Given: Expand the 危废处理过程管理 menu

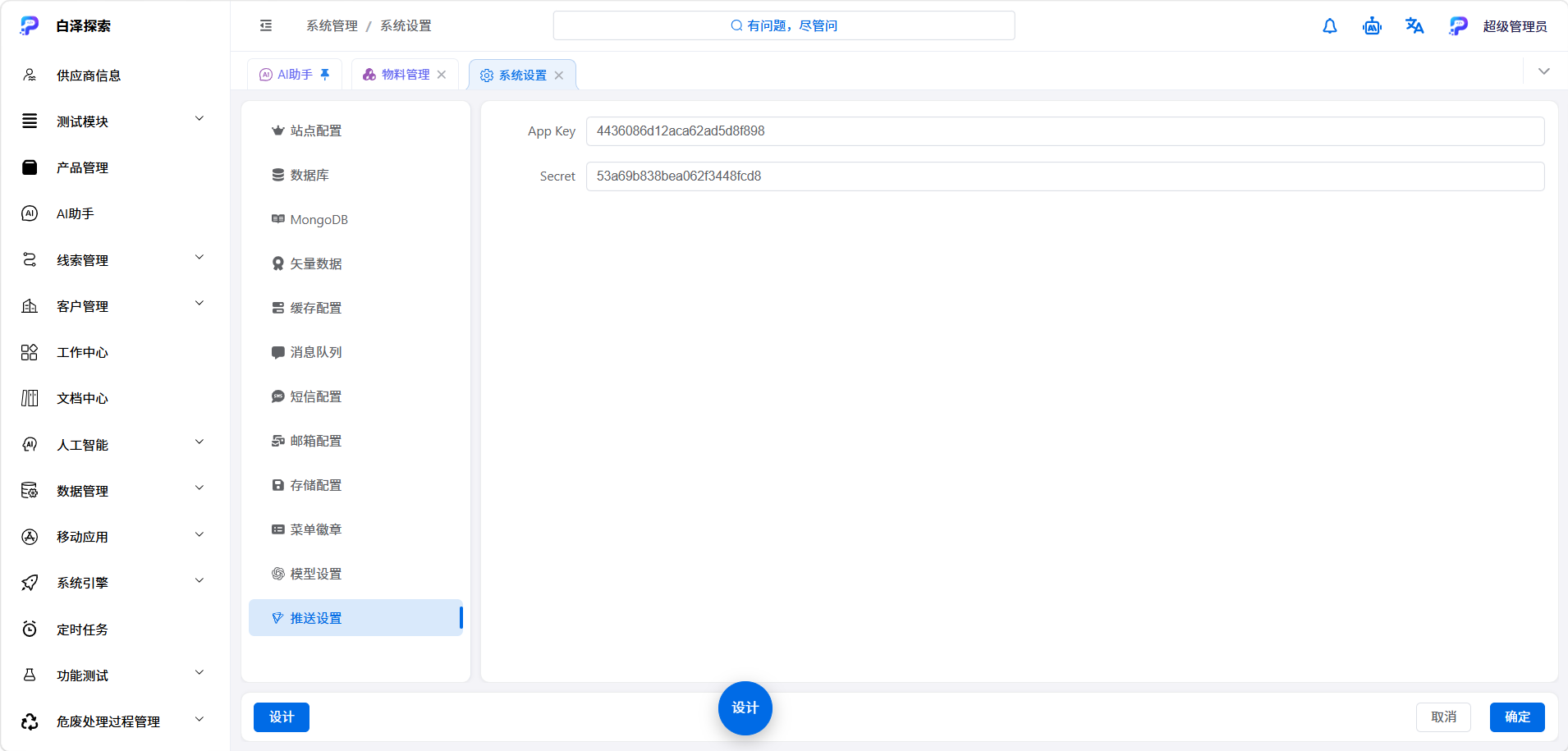Looking at the screenshot, I should pos(115,721).
